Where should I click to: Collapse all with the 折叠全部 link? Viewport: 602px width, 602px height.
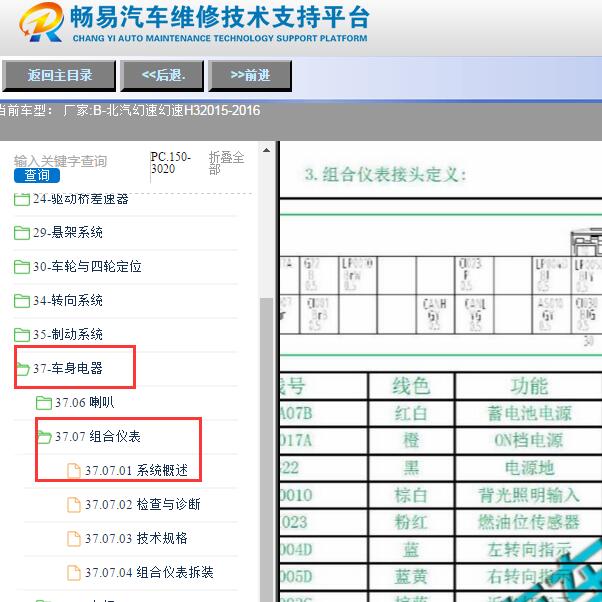pos(226,163)
